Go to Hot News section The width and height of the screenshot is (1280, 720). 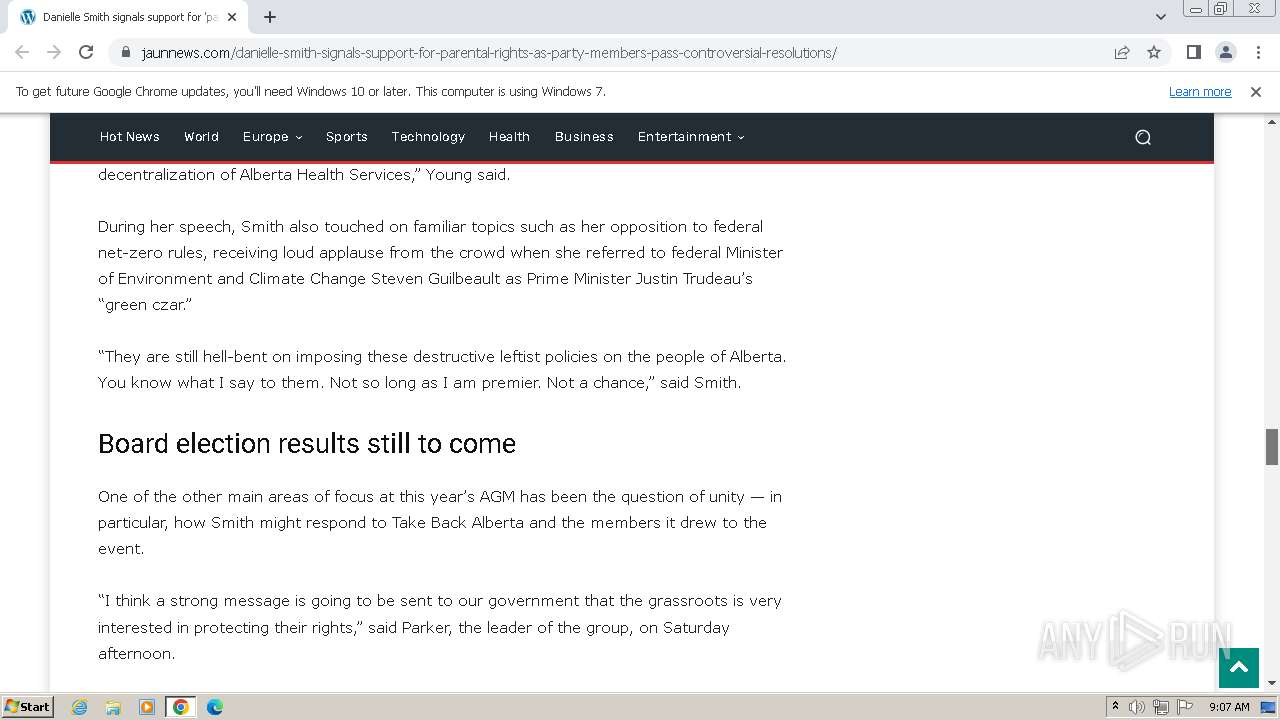pos(130,137)
